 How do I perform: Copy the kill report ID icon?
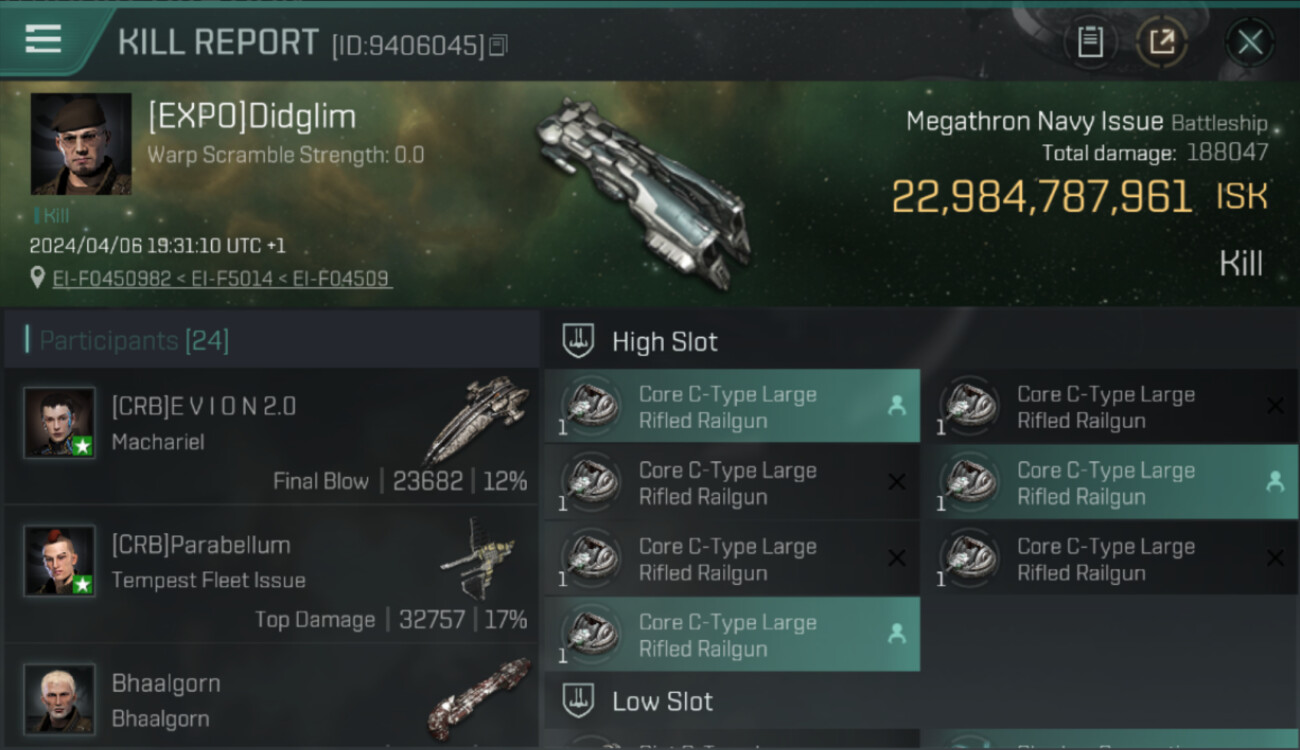pos(498,45)
